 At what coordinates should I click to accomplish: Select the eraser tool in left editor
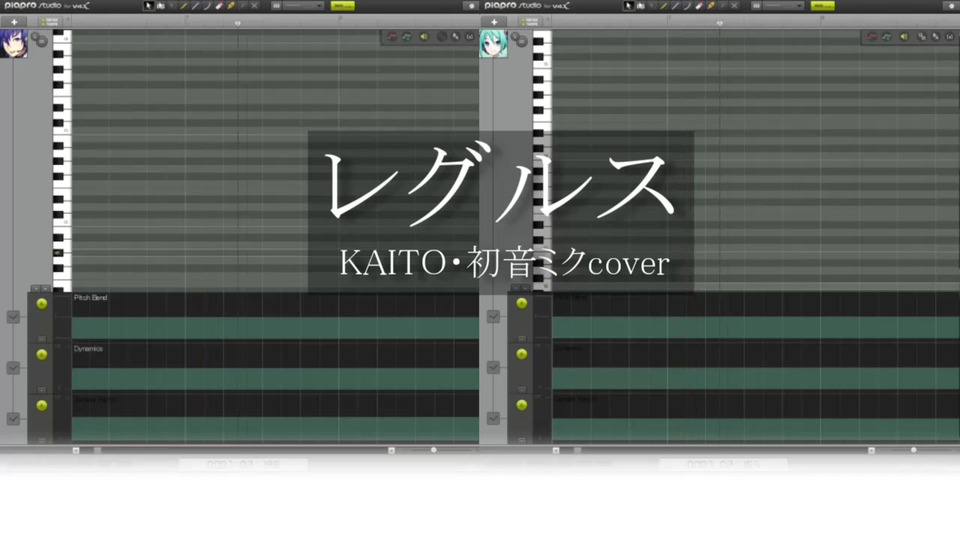click(219, 6)
